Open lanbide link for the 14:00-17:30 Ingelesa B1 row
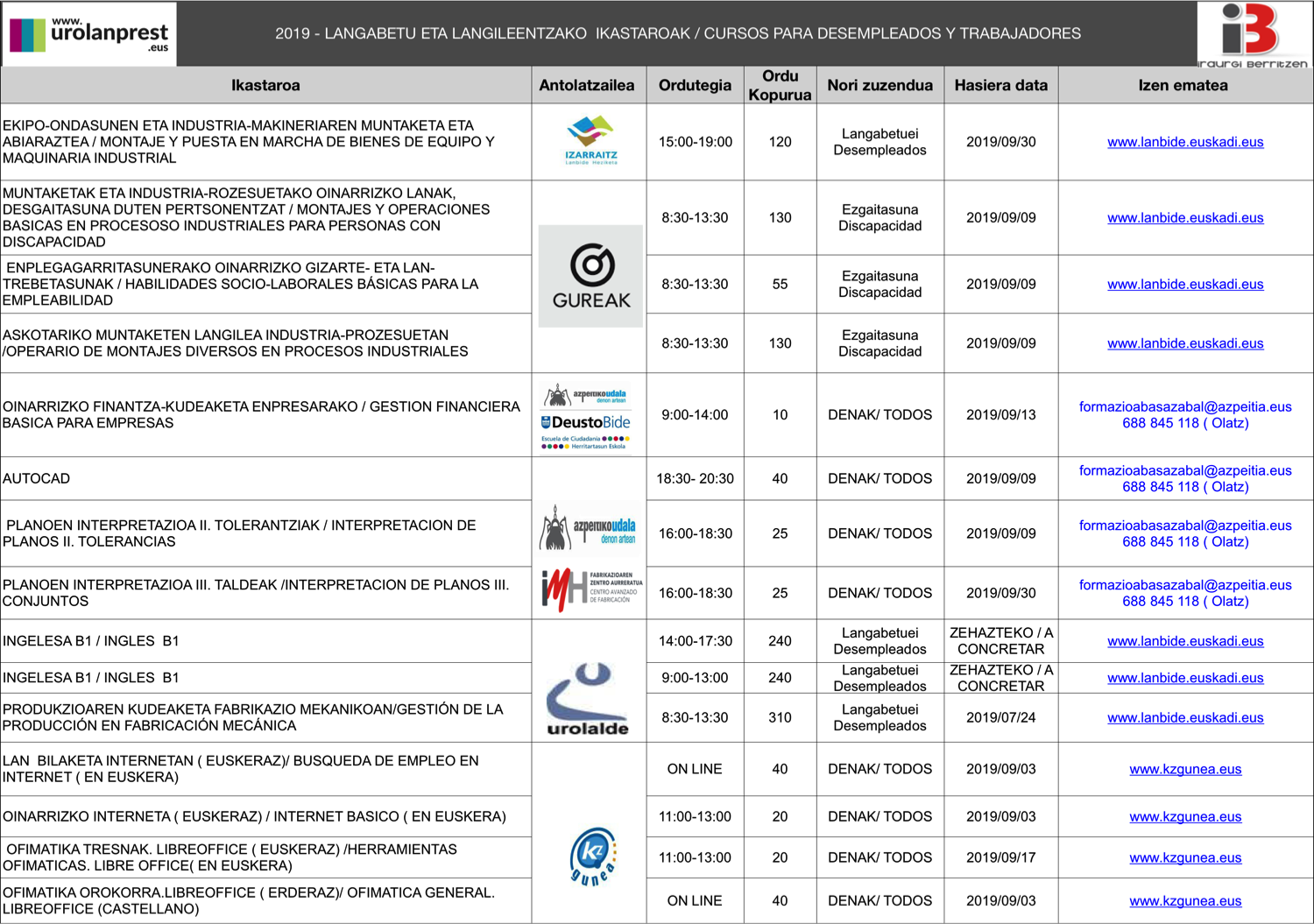Image resolution: width=1314 pixels, height=924 pixels. 1185,641
